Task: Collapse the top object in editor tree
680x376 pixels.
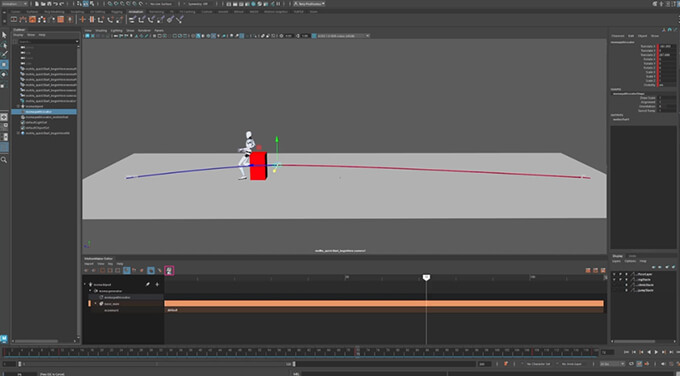Action: pyautogui.click(x=85, y=284)
